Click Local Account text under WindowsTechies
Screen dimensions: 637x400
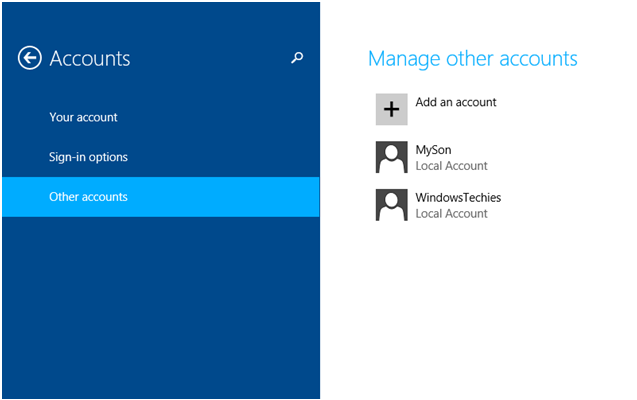451,214
